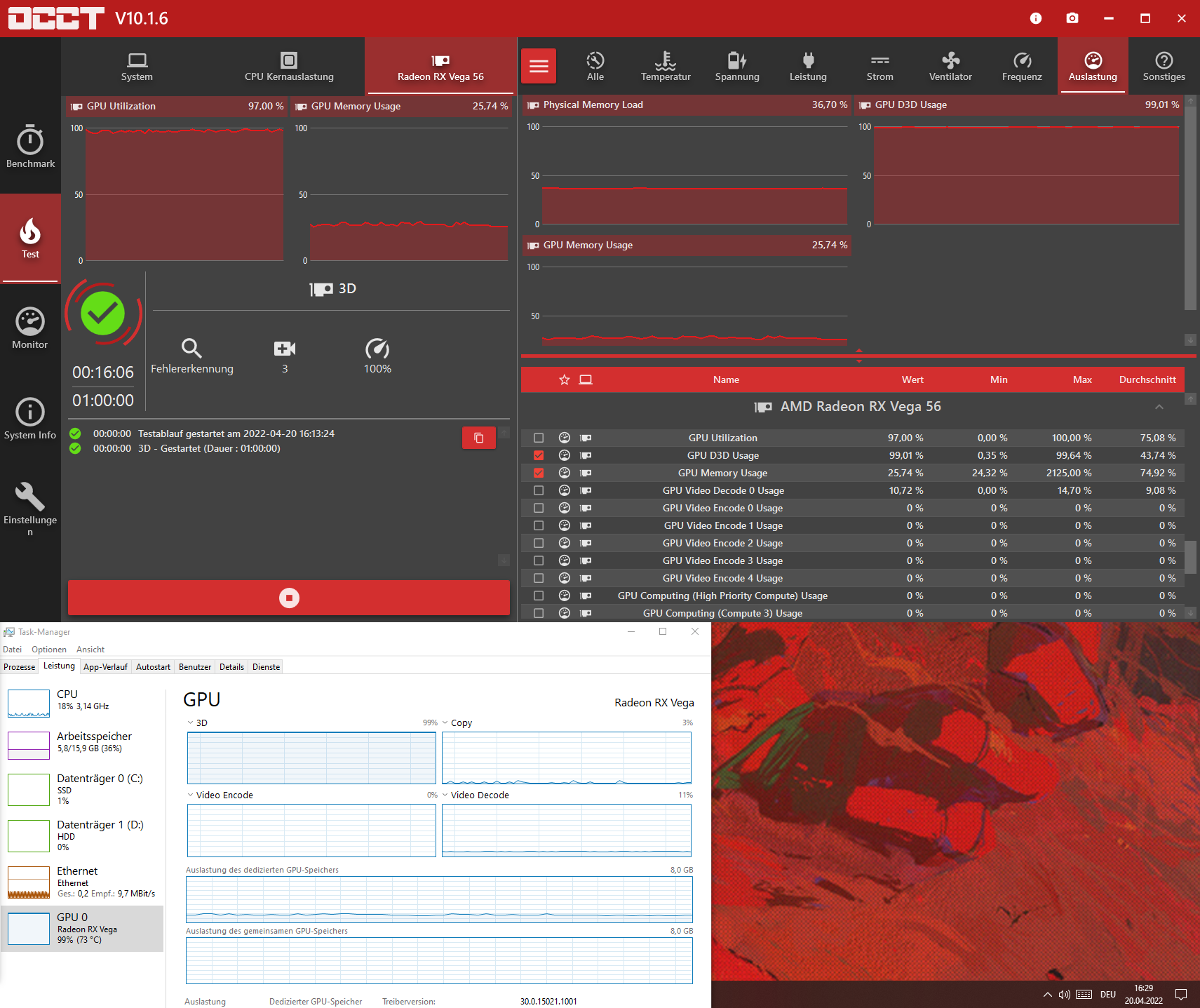Copy the test log with red copy button

click(479, 438)
